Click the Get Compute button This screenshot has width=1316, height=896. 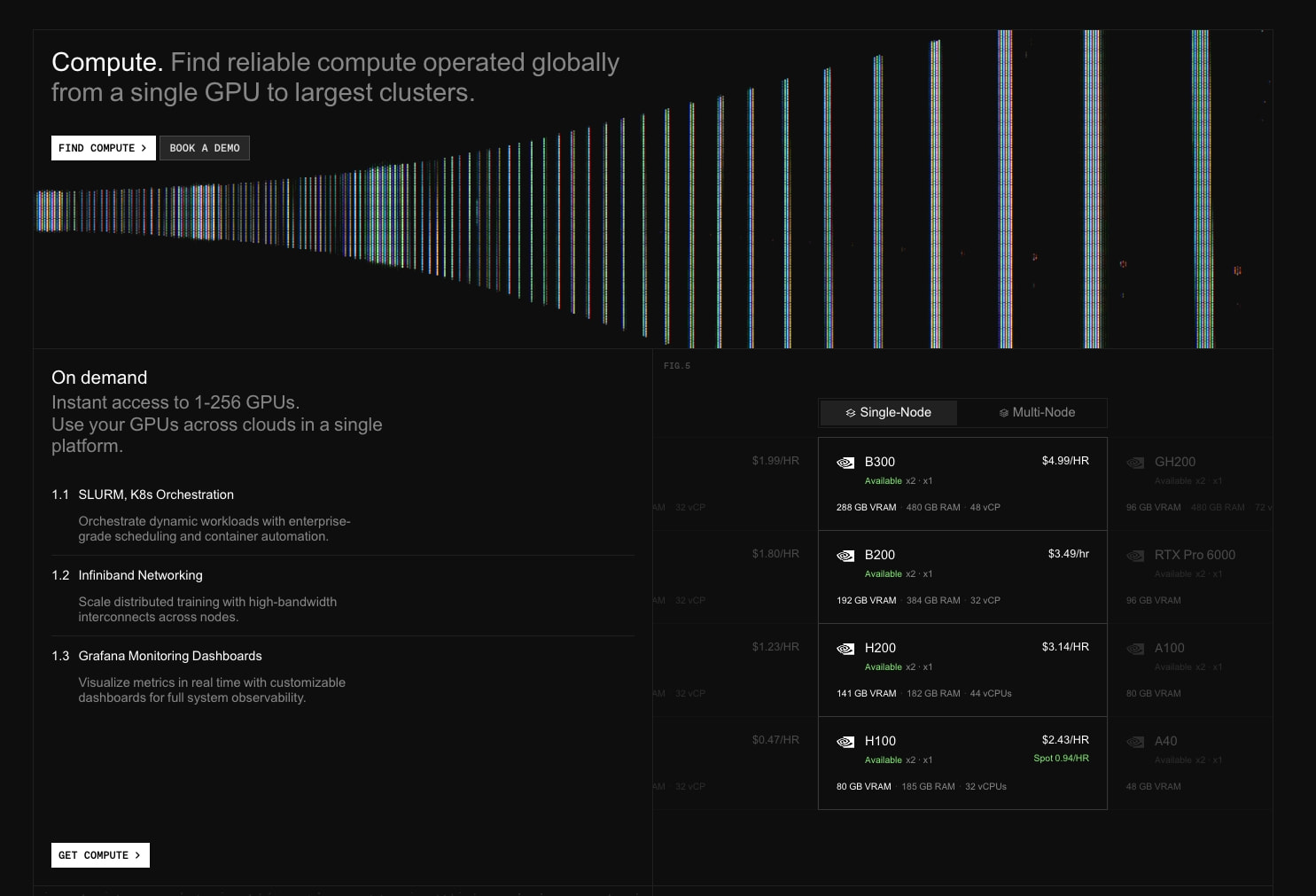[x=100, y=855]
